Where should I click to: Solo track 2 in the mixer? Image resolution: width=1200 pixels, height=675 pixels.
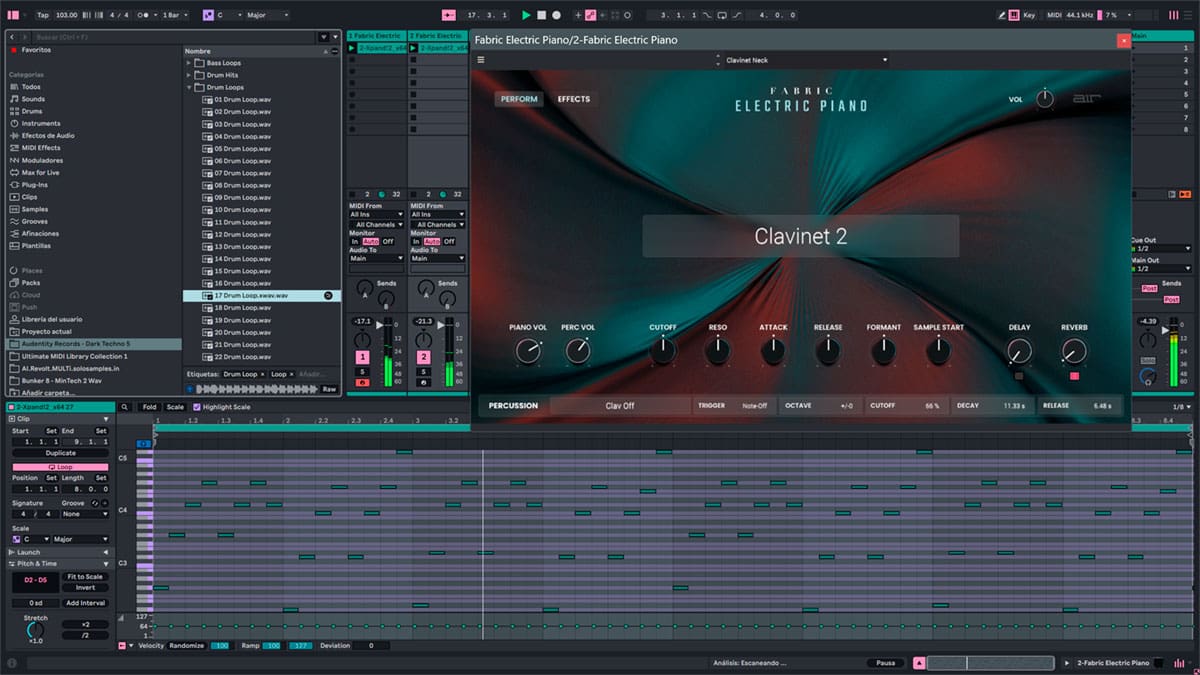[x=423, y=371]
